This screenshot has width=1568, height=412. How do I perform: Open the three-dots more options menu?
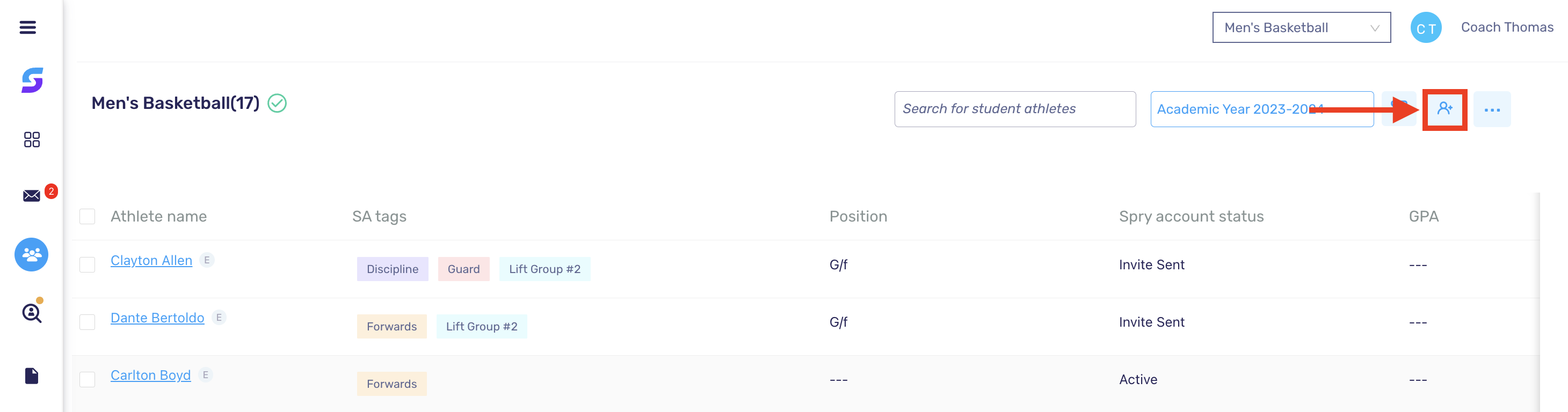(x=1492, y=109)
